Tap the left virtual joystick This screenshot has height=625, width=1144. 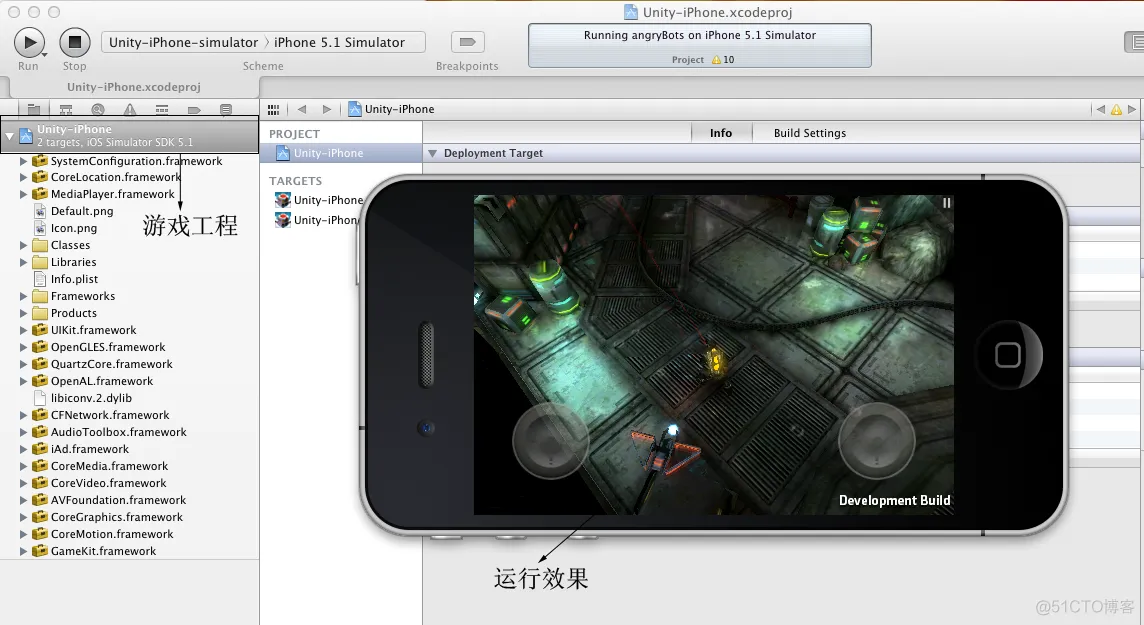point(551,440)
